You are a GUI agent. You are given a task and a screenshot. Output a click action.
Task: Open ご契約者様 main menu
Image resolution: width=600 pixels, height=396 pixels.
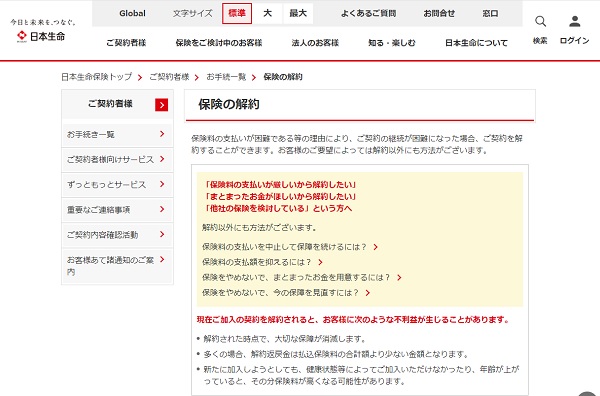[x=126, y=43]
